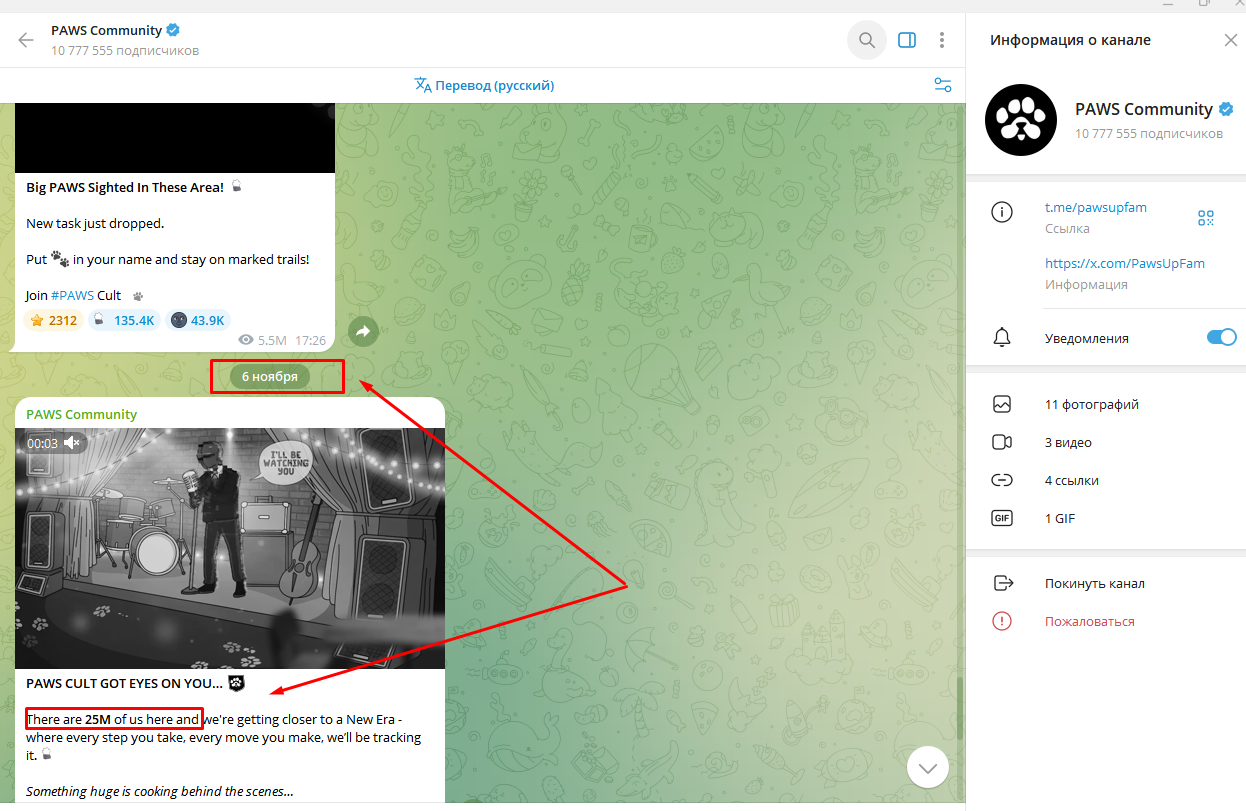1246x811 pixels.
Task: Click the 135.4K reaction chip
Action: point(123,320)
